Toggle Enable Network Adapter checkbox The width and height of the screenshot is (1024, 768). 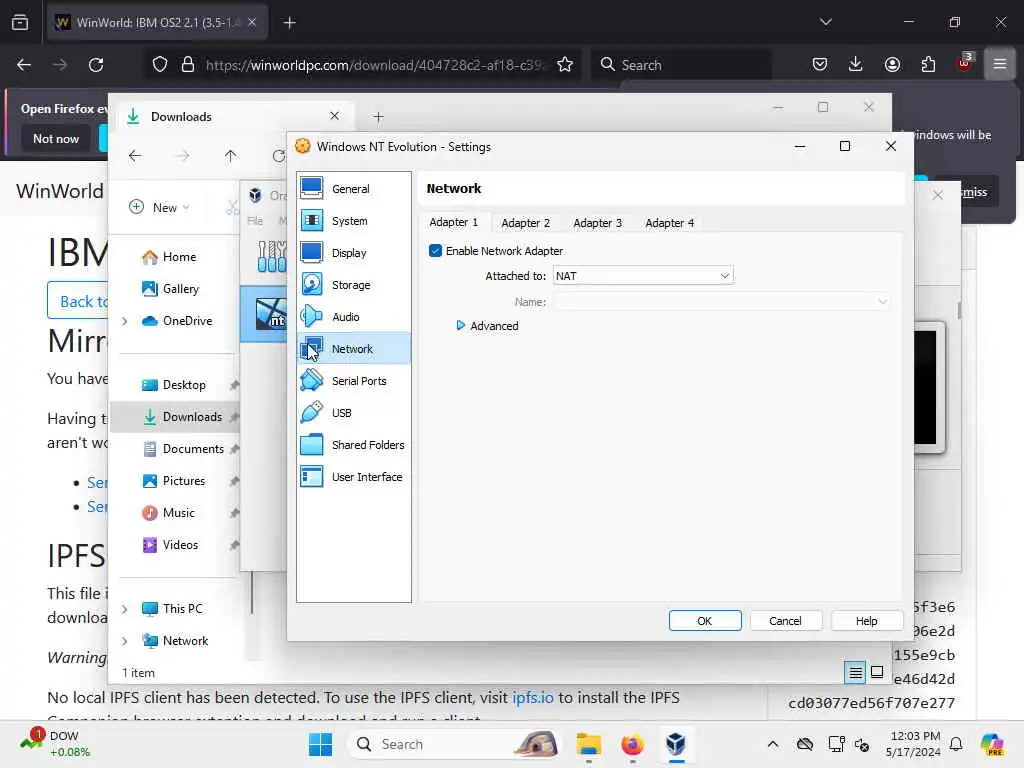coord(435,251)
